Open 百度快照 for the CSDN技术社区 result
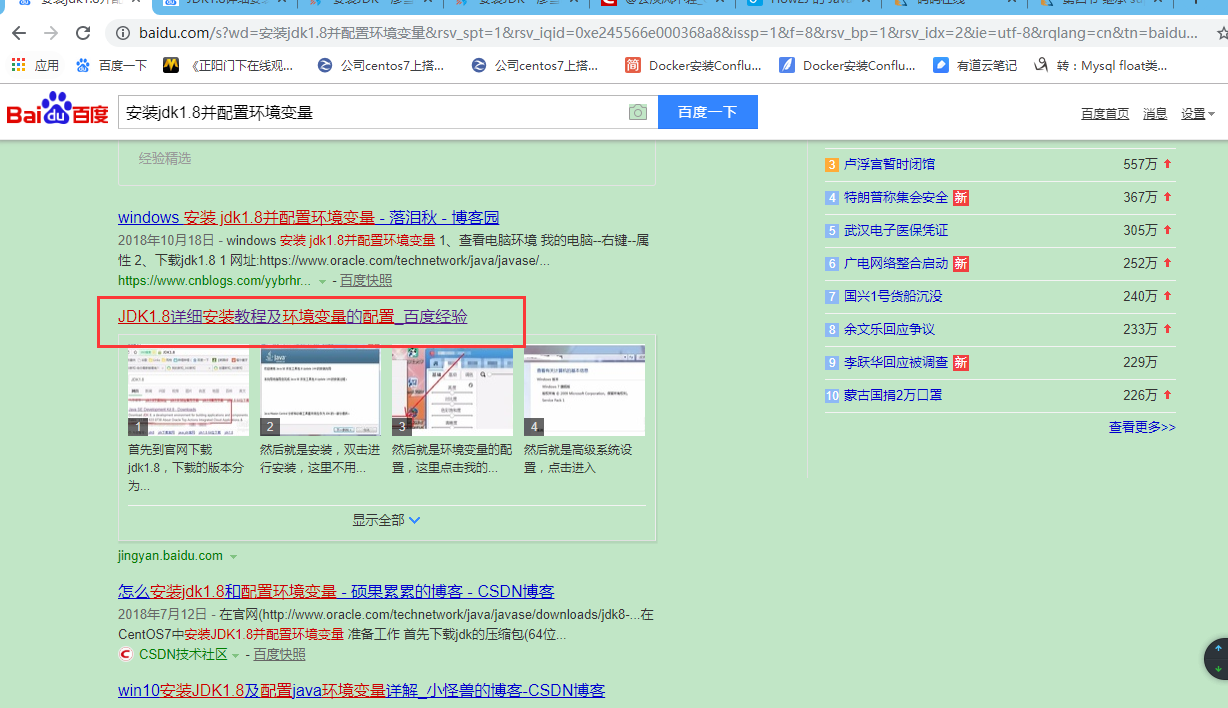This screenshot has width=1228, height=708. [279, 655]
